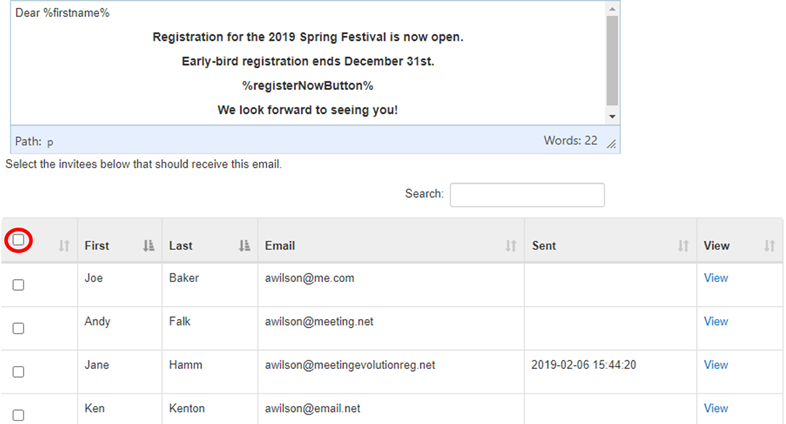Click the checkbox column sort arrows
The height and width of the screenshot is (424, 786).
coord(64,246)
